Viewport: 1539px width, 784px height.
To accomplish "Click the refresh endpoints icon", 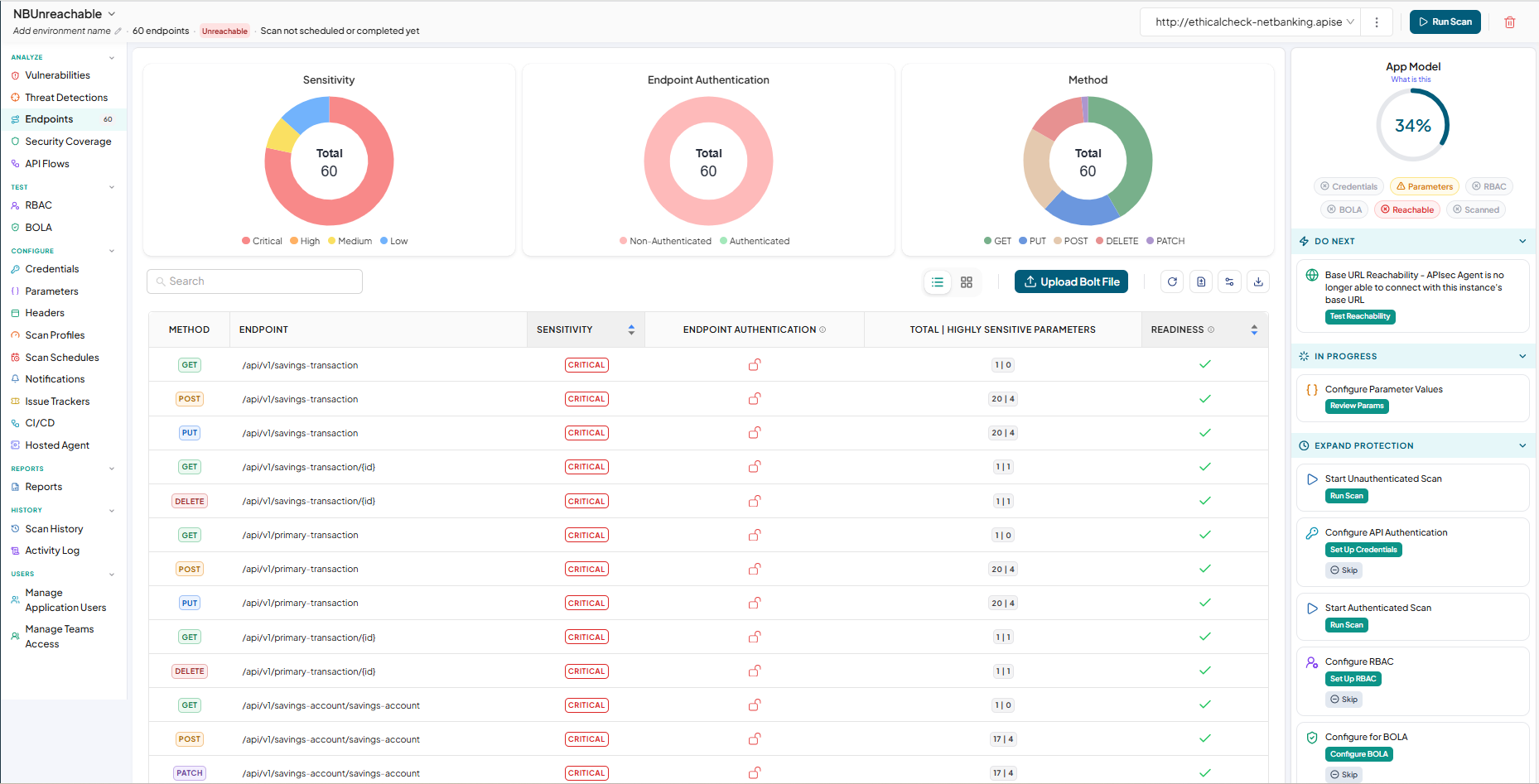I will click(x=1172, y=282).
